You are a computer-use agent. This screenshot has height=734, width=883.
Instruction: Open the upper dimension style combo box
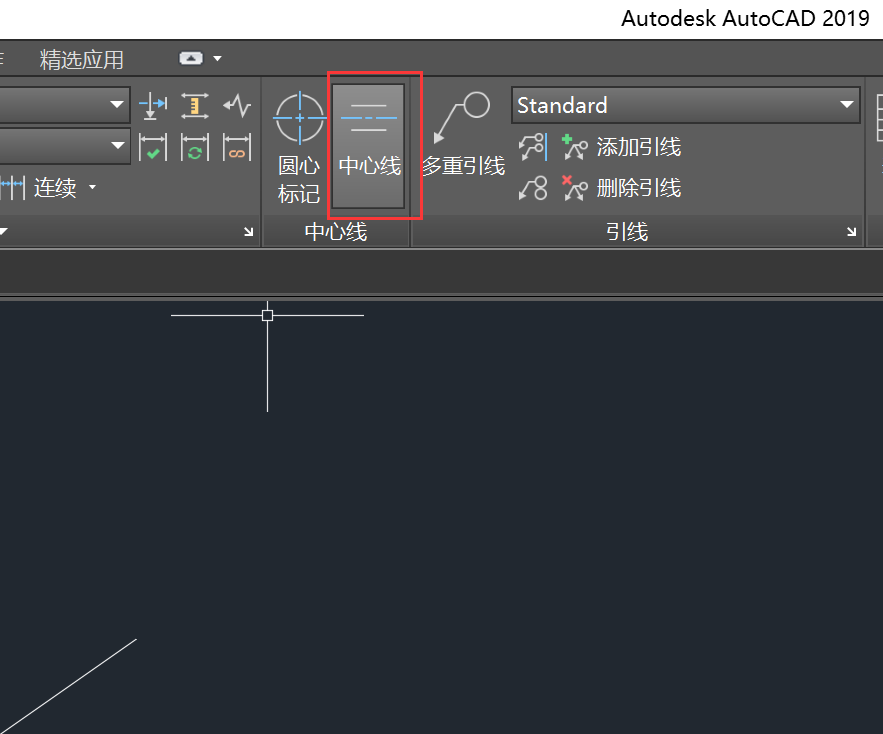[65, 104]
